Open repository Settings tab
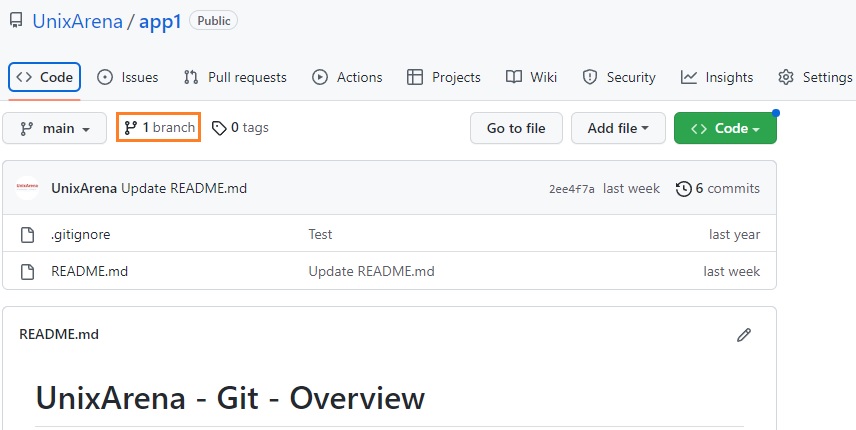This screenshot has height=430, width=856. 815,77
